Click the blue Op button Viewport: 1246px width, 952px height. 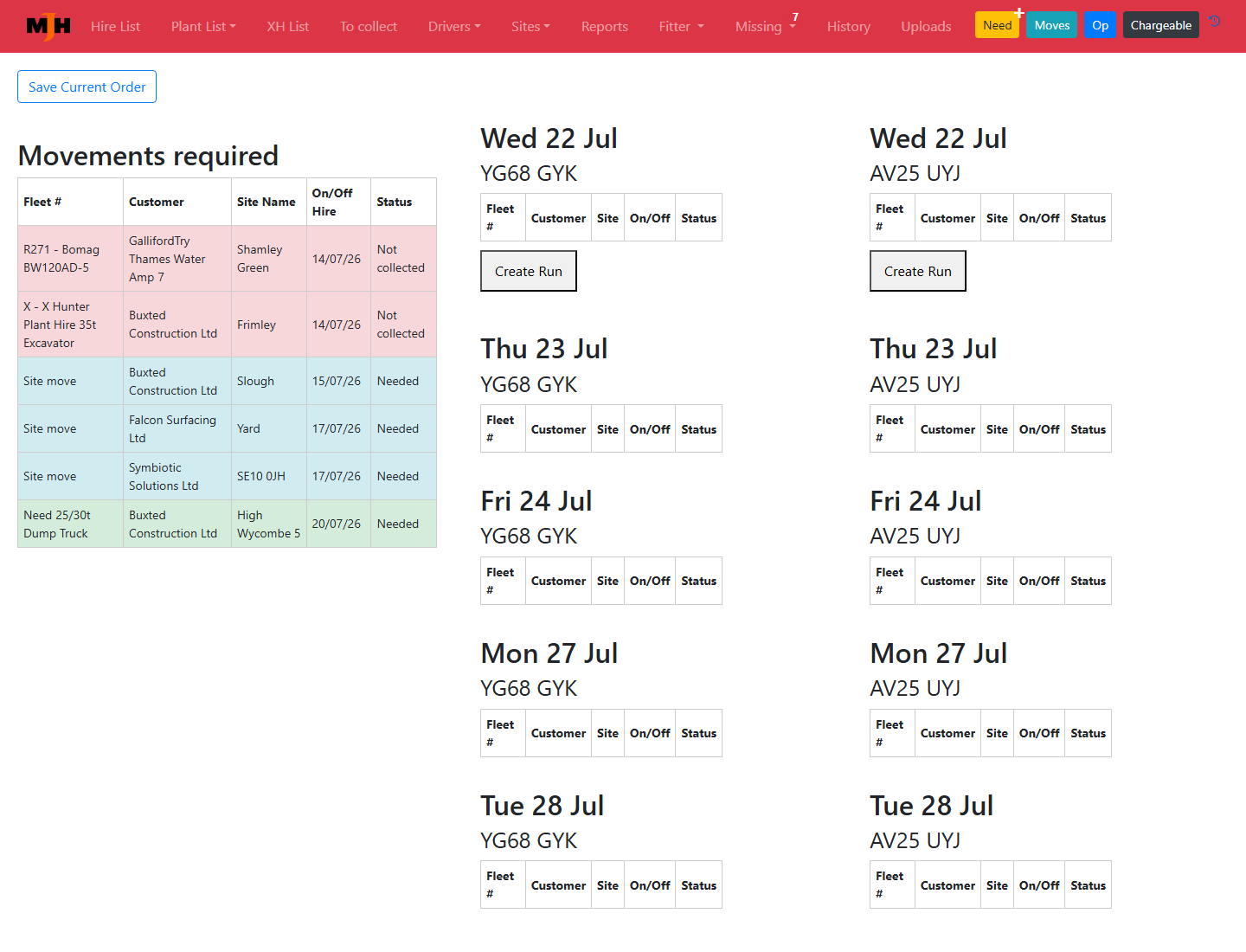tap(1100, 25)
